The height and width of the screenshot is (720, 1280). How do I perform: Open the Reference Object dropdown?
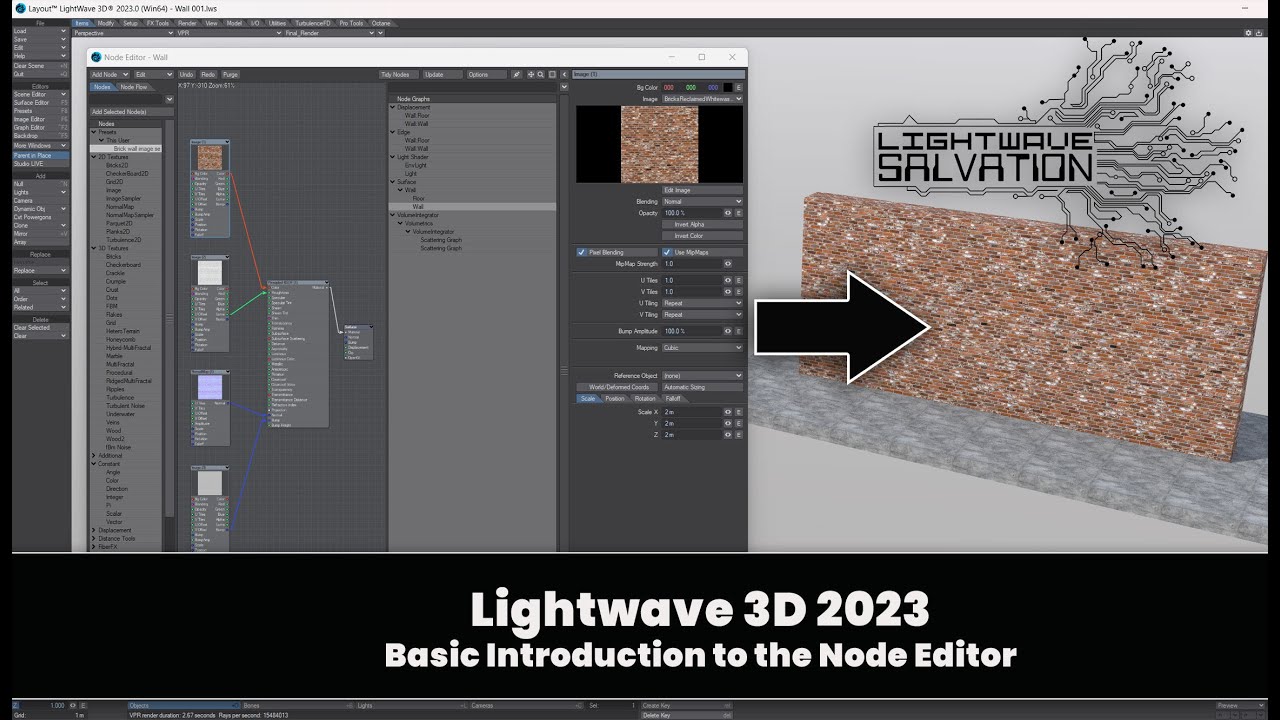(x=702, y=376)
